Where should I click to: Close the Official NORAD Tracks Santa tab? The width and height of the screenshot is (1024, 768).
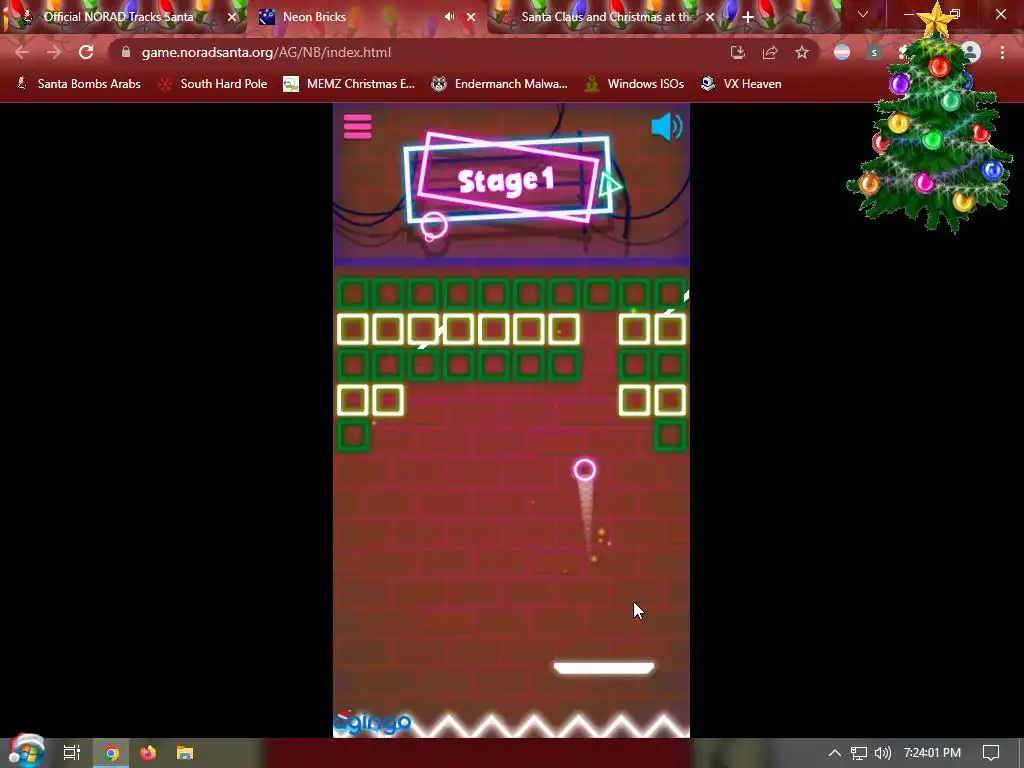coord(232,17)
